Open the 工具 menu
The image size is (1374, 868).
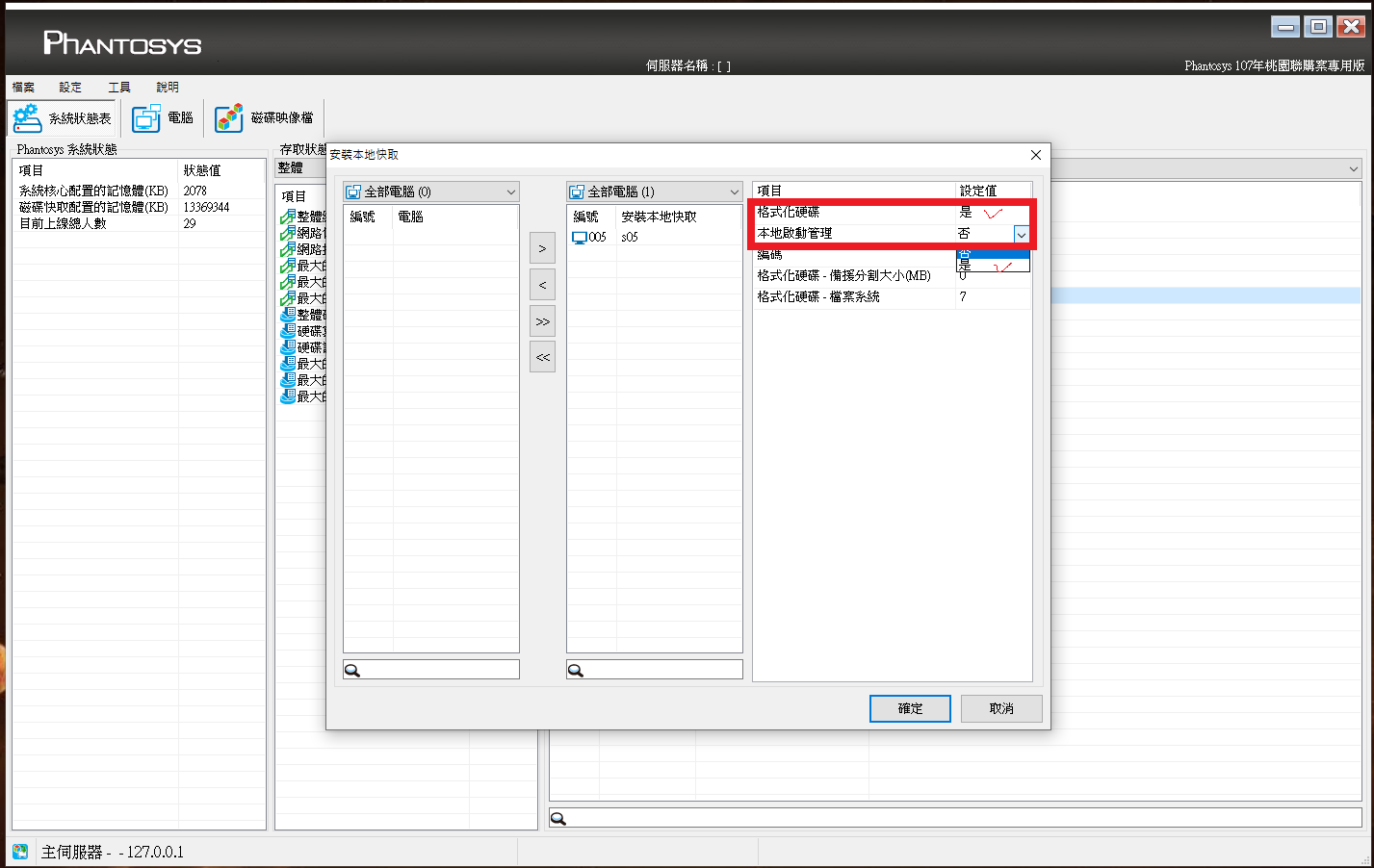(x=119, y=87)
